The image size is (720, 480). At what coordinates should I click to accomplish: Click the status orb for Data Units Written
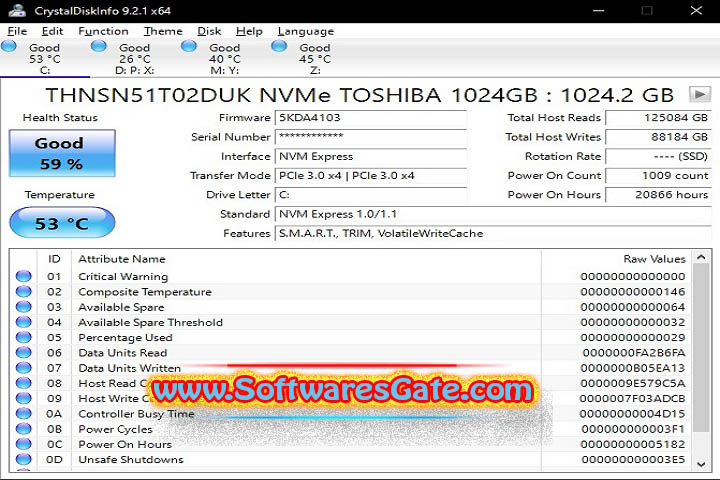(x=23, y=367)
